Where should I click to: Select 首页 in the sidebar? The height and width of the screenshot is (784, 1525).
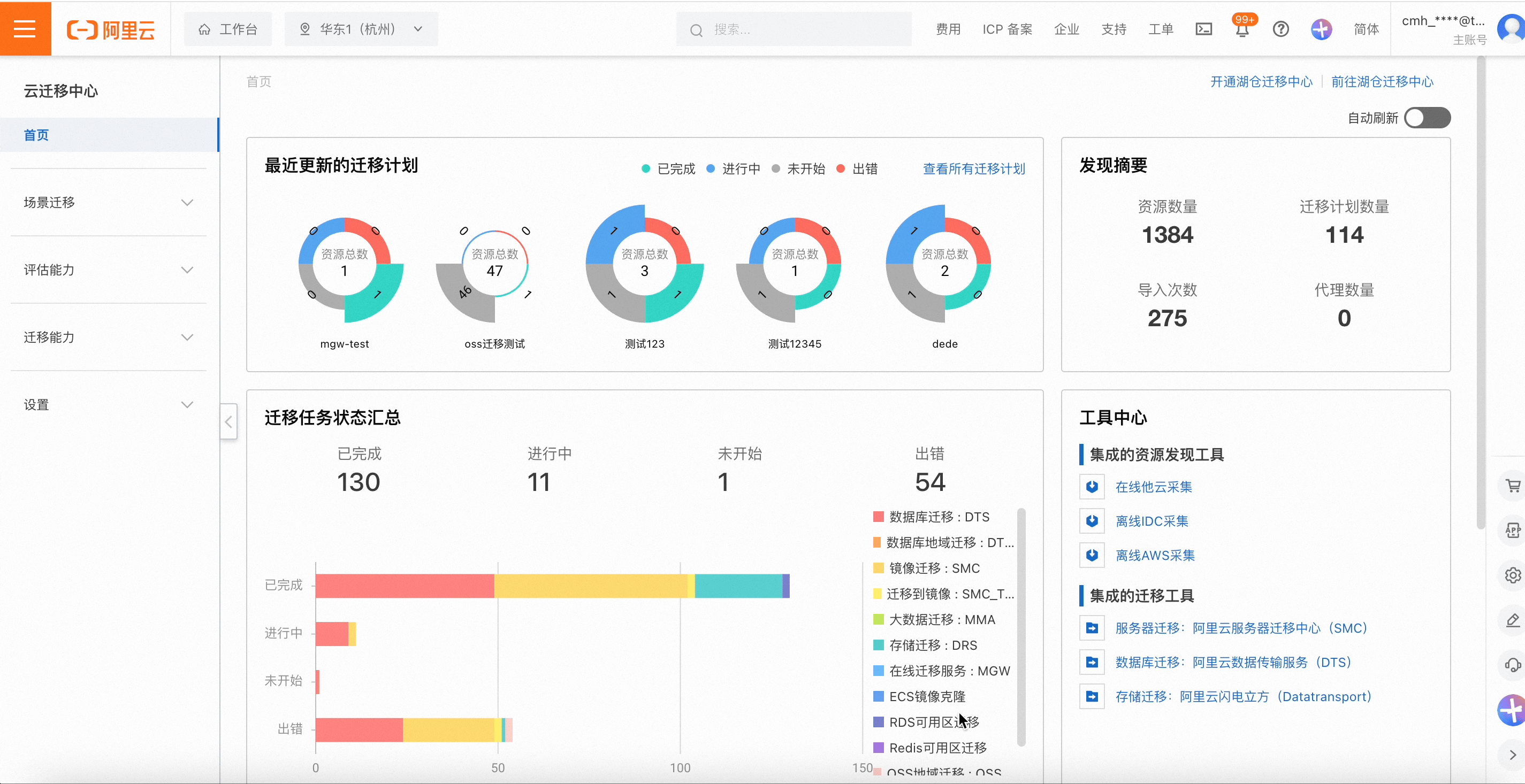point(110,135)
